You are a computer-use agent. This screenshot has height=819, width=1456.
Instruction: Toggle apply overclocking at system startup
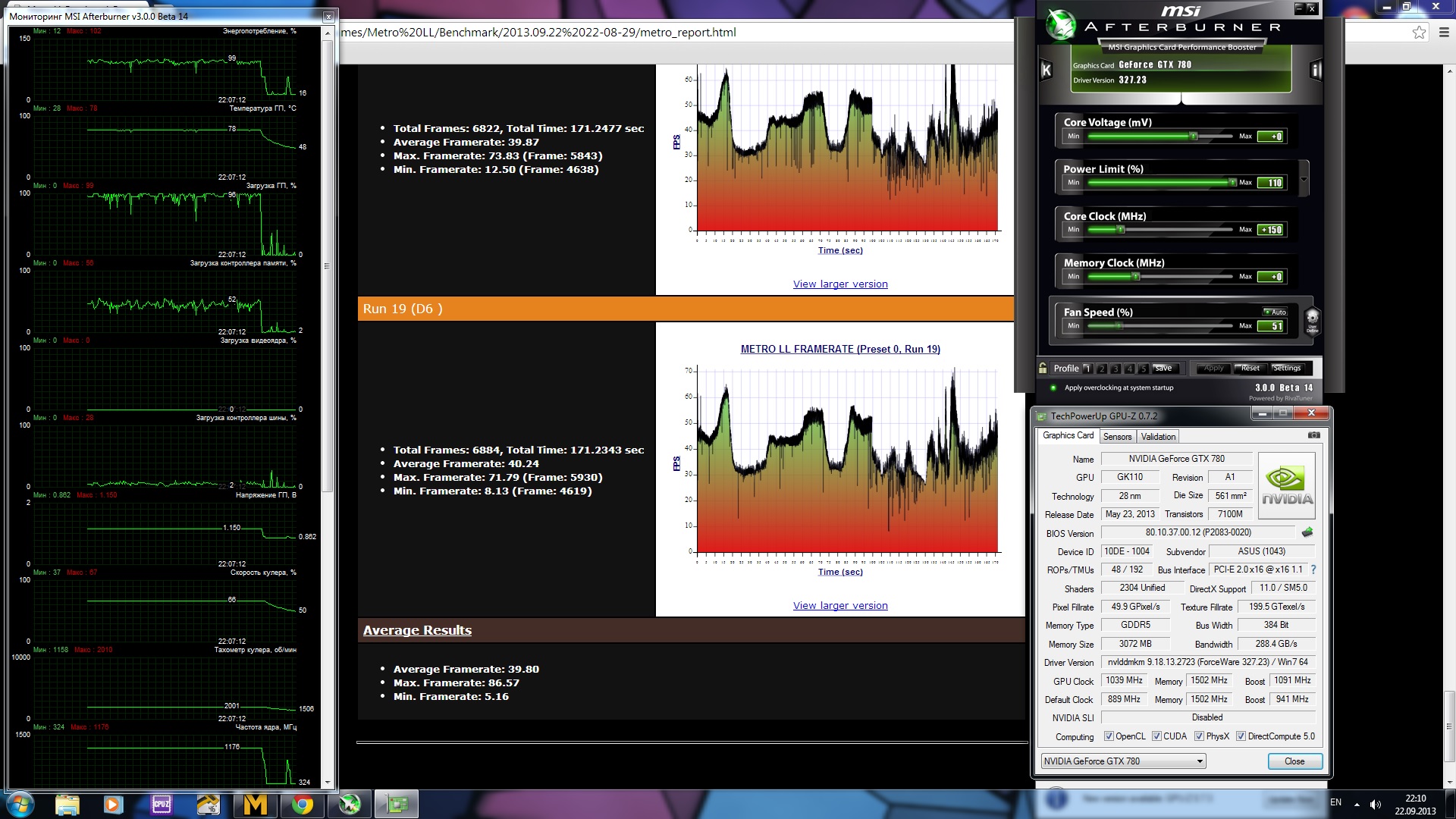click(x=1053, y=388)
